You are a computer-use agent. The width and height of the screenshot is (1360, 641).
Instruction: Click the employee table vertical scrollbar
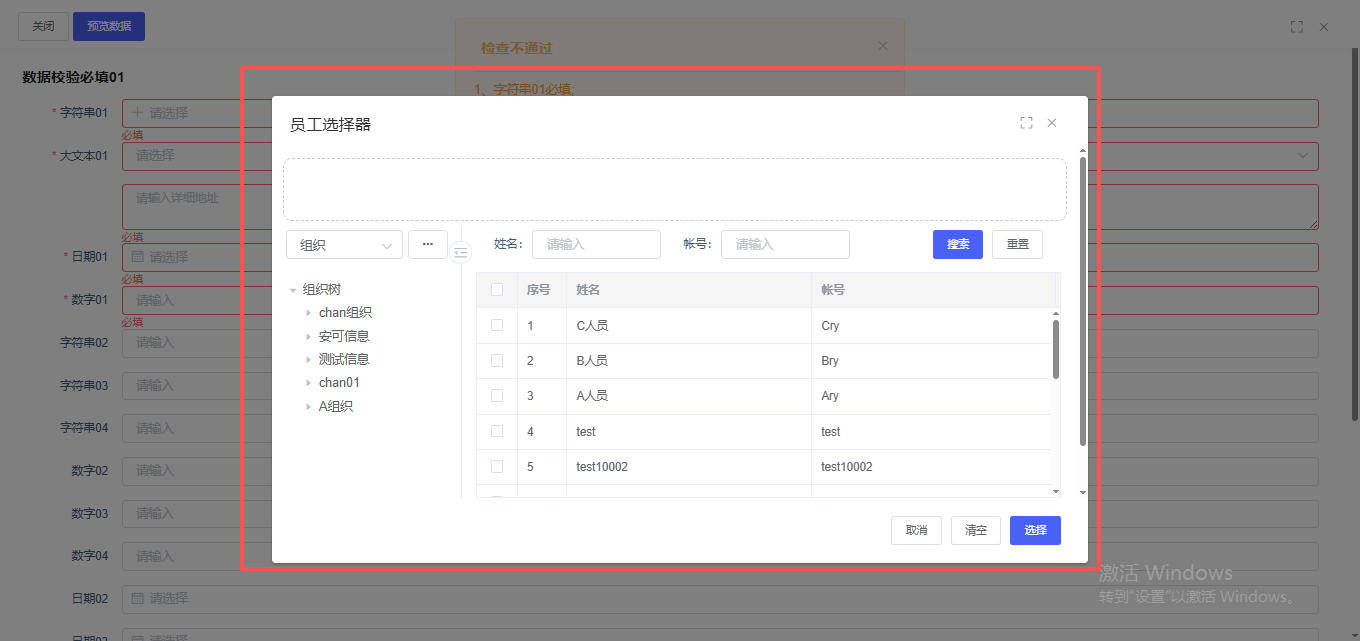(1056, 349)
